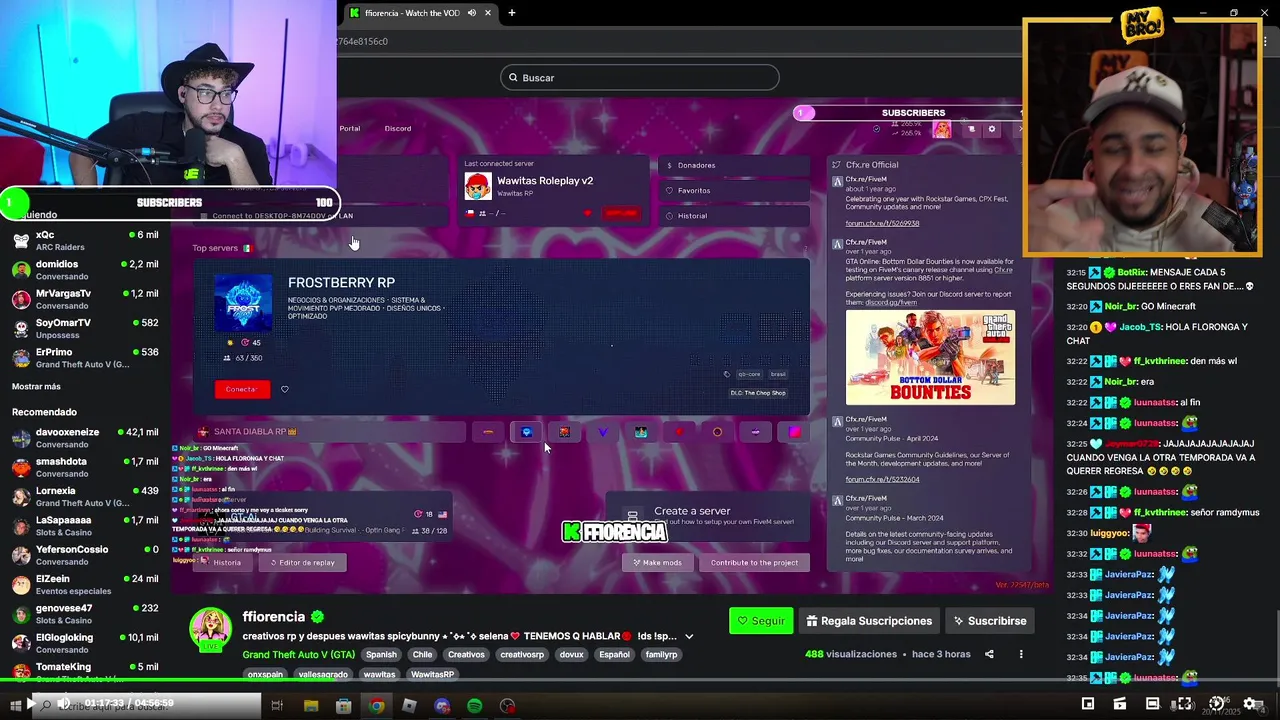Open Chrome on the taskbar
Viewport: 1280px width, 720px height.
tap(376, 706)
